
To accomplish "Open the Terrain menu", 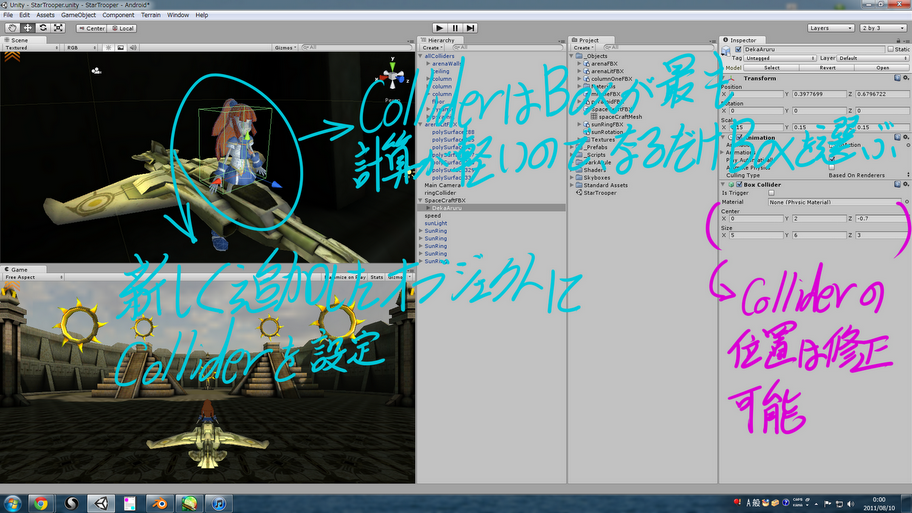I will pos(151,15).
